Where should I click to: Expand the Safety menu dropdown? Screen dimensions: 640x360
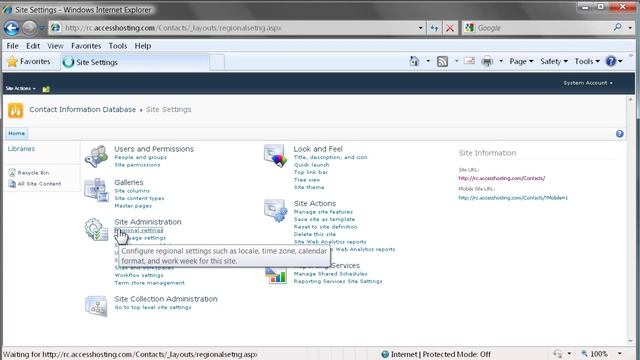point(554,61)
